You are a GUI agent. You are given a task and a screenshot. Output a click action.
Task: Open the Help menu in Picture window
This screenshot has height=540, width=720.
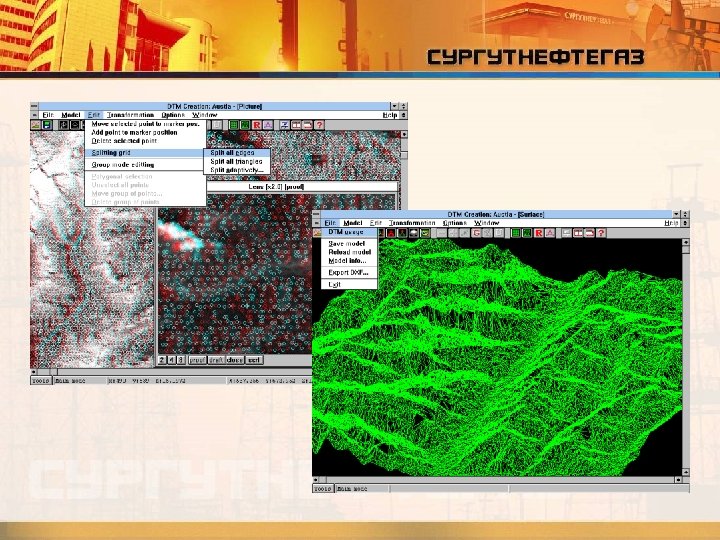point(389,115)
